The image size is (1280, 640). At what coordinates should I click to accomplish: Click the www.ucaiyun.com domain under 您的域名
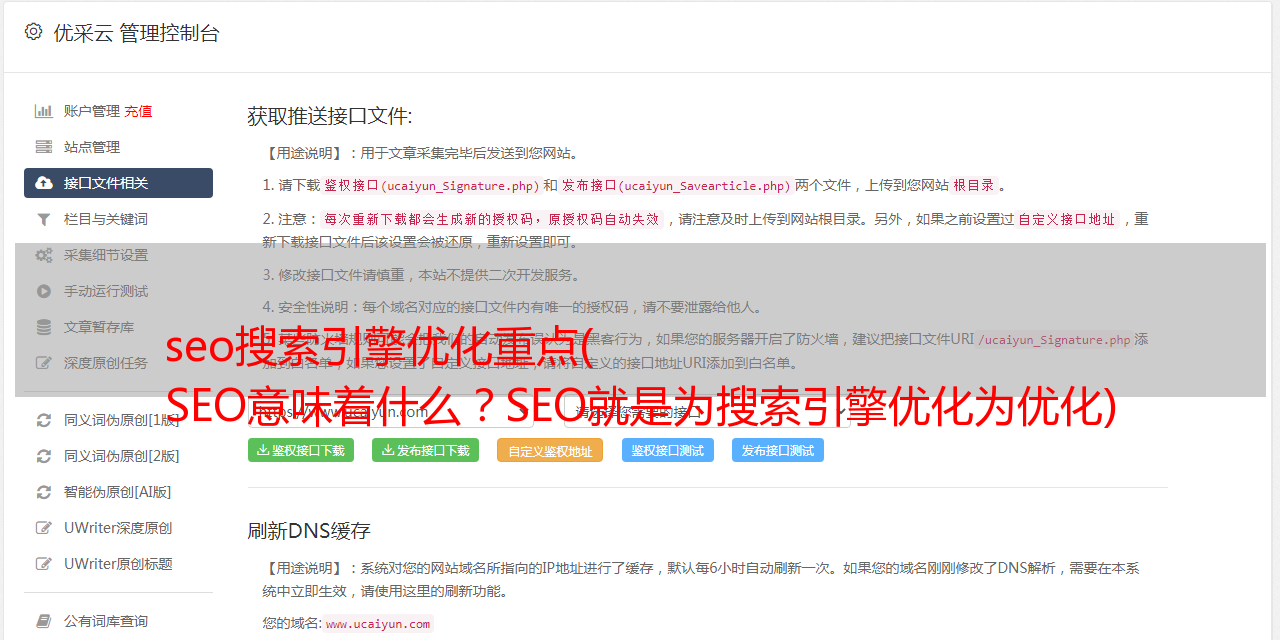pyautogui.click(x=378, y=623)
